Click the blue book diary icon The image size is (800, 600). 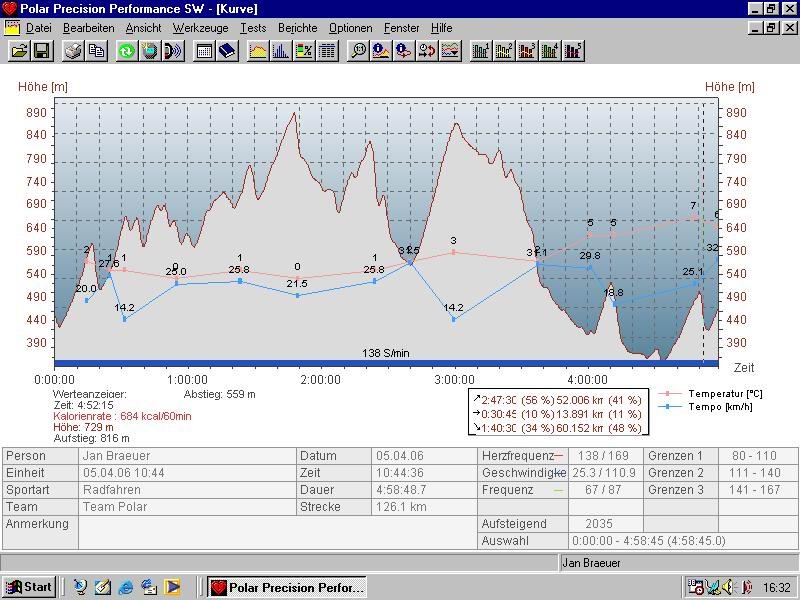tap(227, 50)
